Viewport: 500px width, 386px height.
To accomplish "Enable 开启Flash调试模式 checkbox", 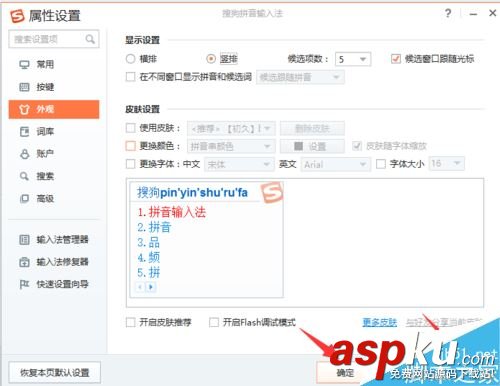I will coord(214,322).
